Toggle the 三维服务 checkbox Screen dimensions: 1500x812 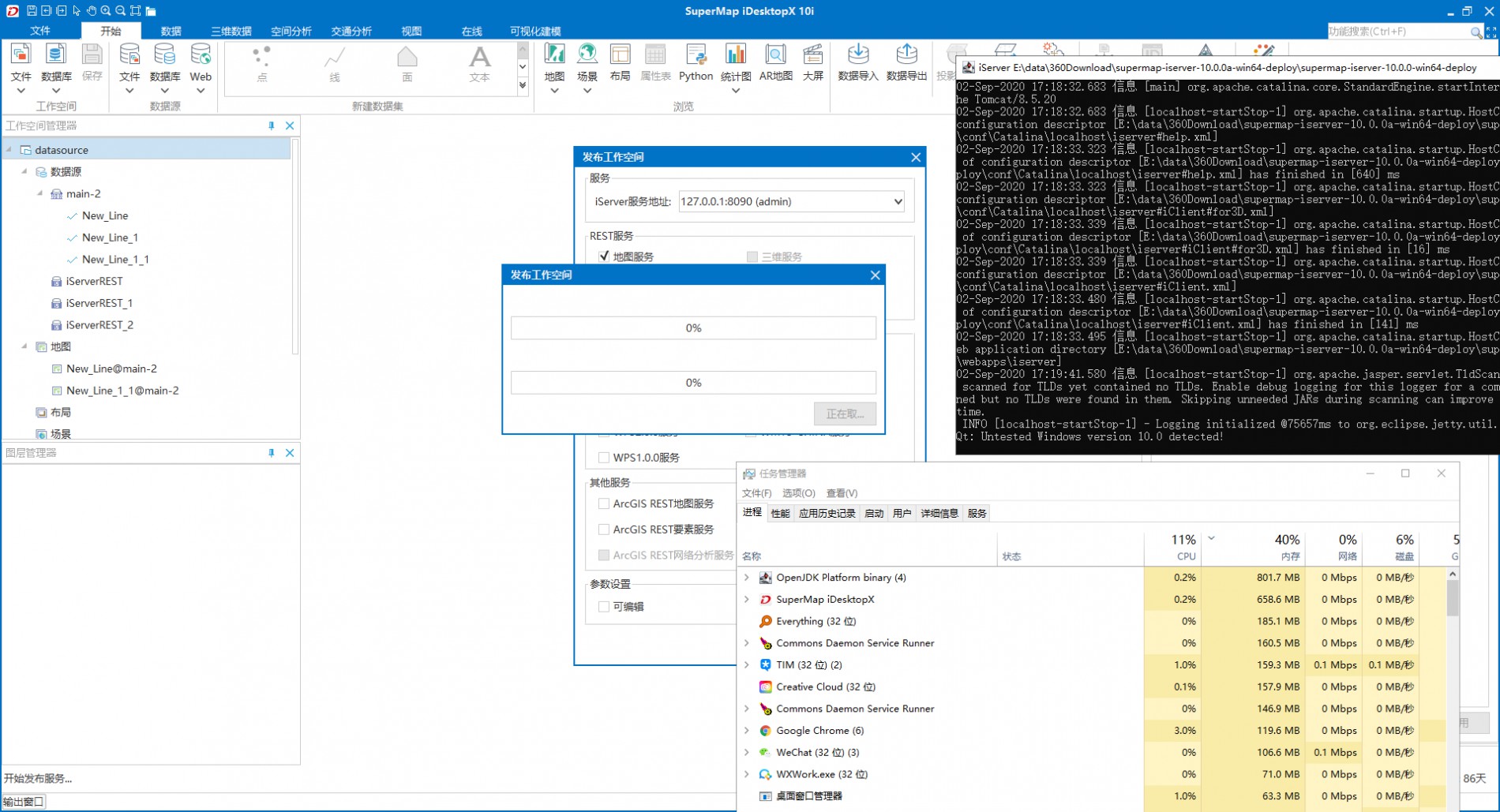(x=752, y=256)
